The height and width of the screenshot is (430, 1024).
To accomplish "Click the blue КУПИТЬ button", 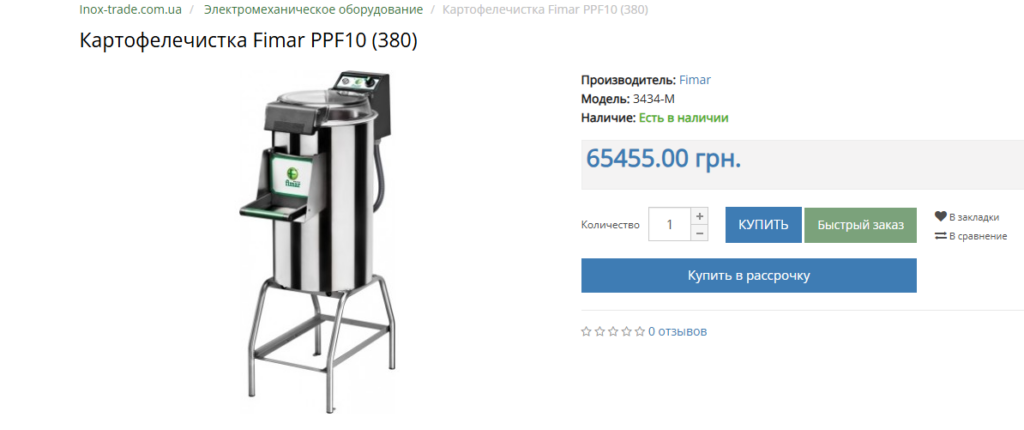I will click(x=763, y=225).
